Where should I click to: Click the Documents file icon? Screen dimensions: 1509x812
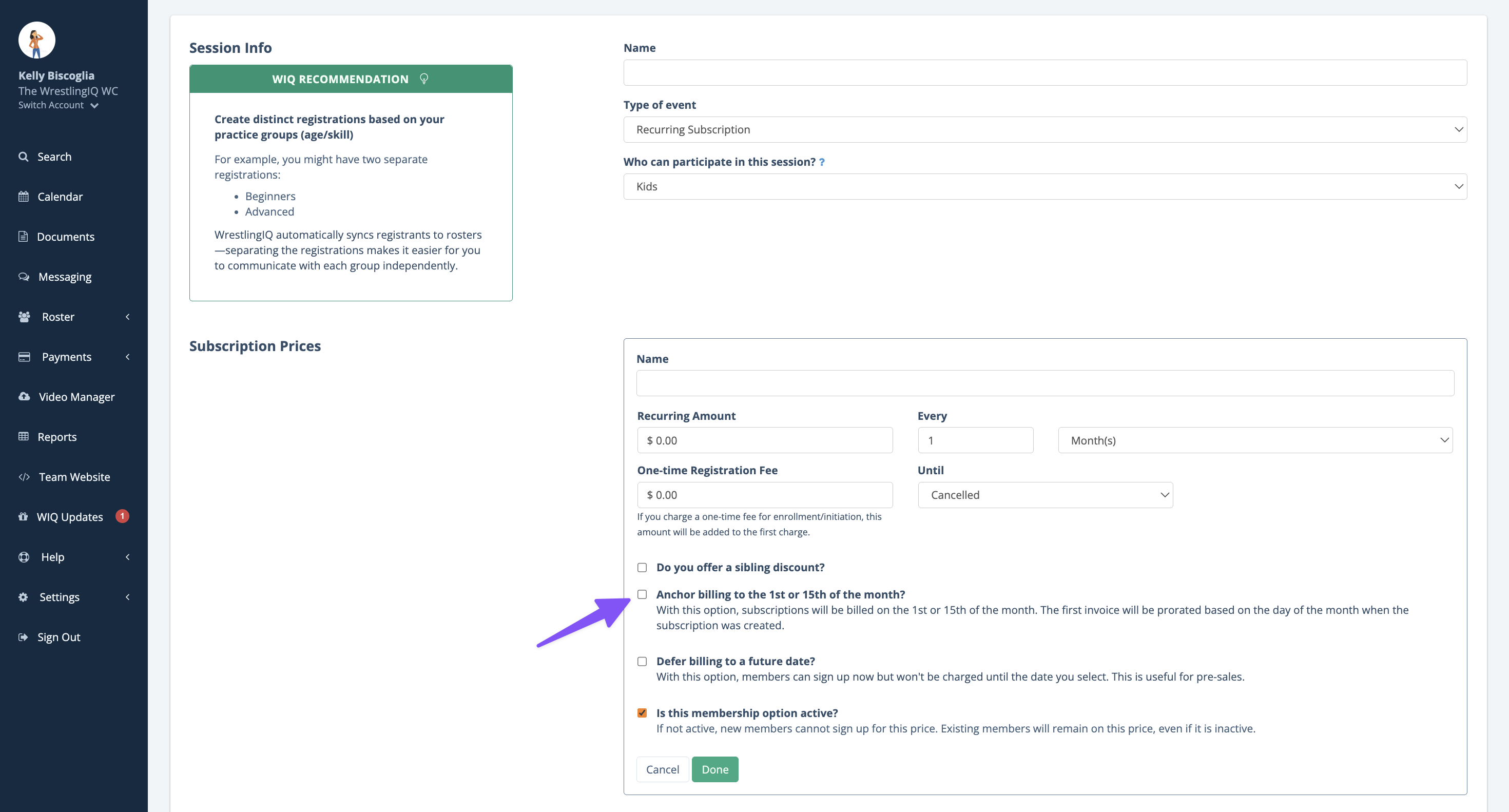pos(24,236)
